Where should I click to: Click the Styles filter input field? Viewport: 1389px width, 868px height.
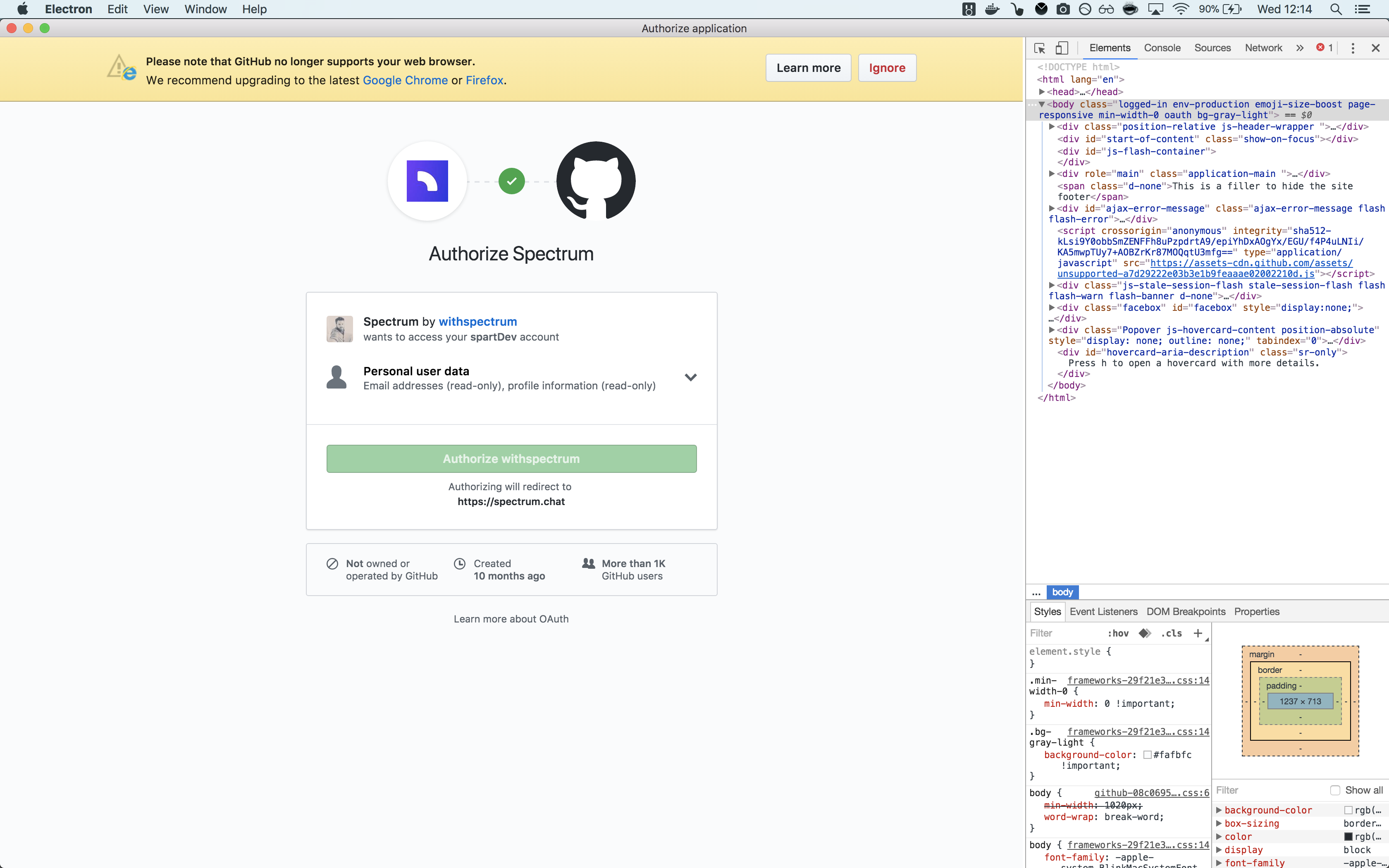click(x=1065, y=633)
